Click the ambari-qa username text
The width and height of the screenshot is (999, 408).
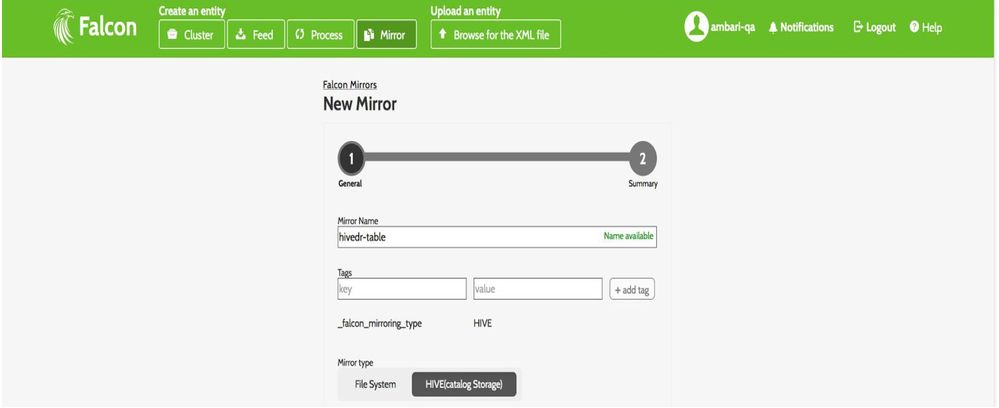pyautogui.click(x=733, y=27)
